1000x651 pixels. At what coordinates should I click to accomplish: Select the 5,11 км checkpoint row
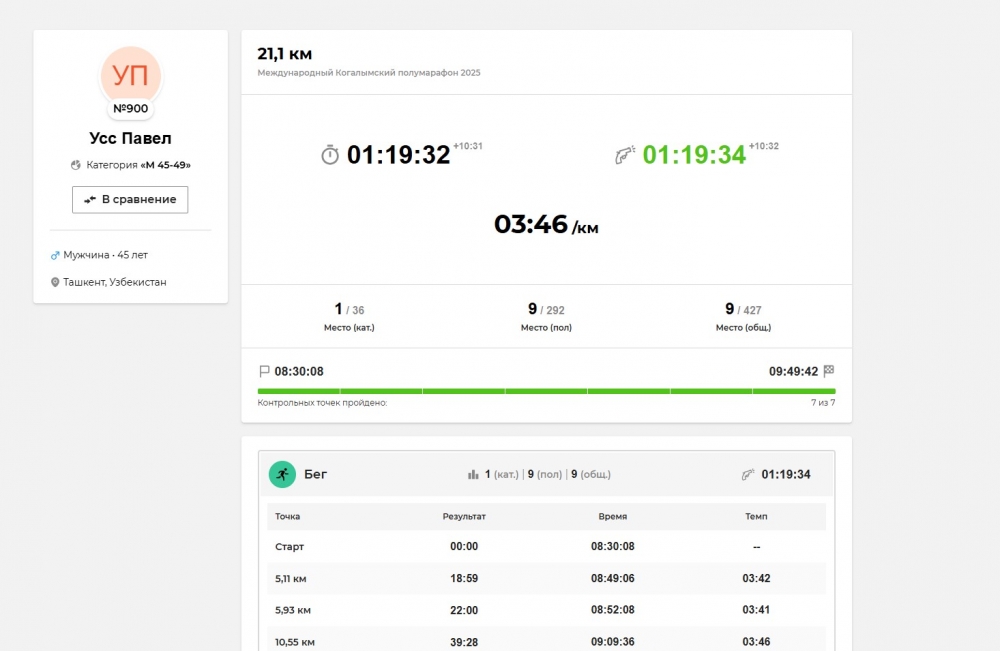point(546,578)
